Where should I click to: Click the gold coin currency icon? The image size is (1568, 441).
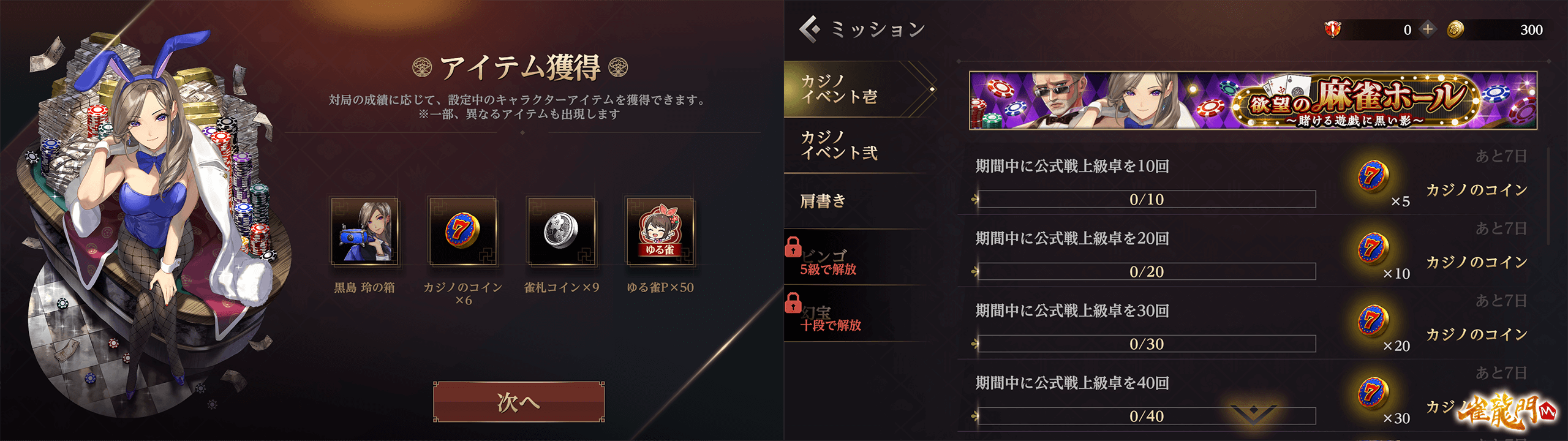pyautogui.click(x=1456, y=29)
